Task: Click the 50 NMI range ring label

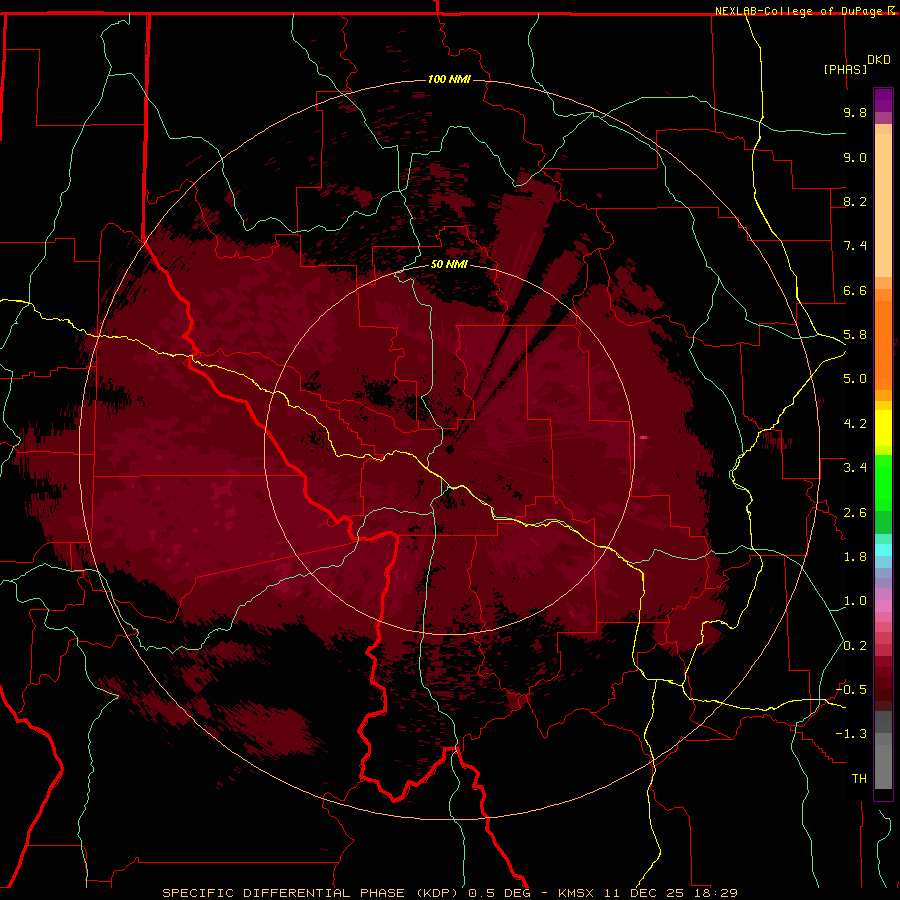Action: 449,265
